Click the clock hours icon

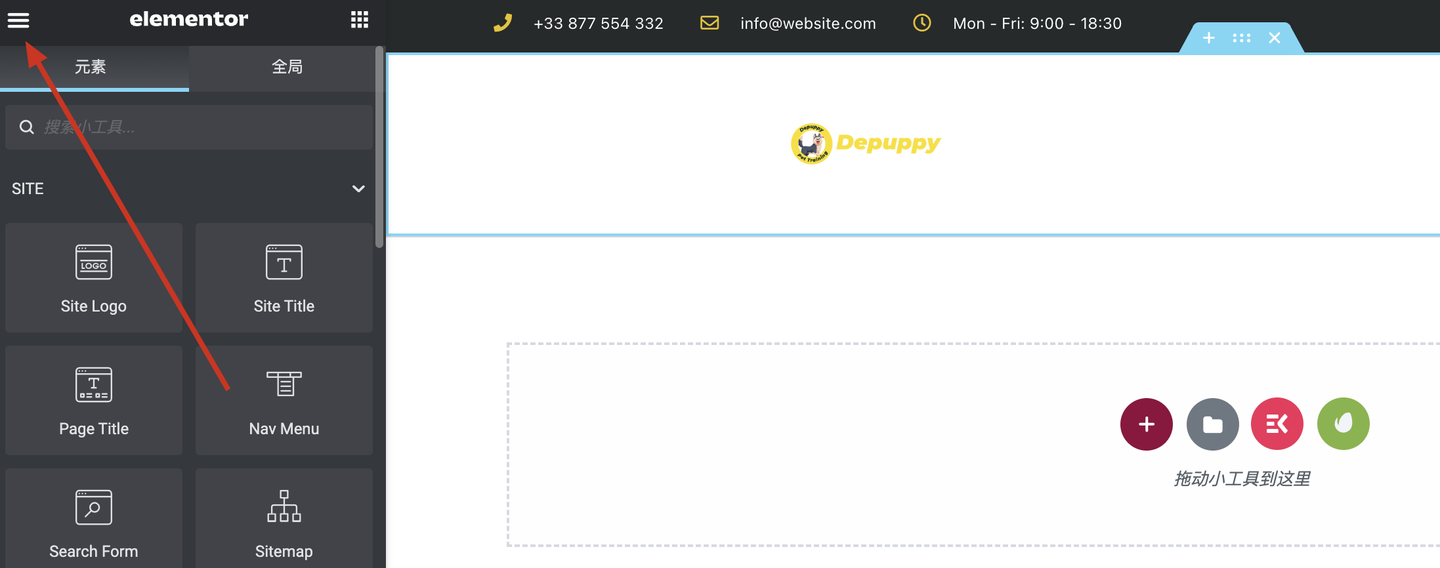(922, 23)
